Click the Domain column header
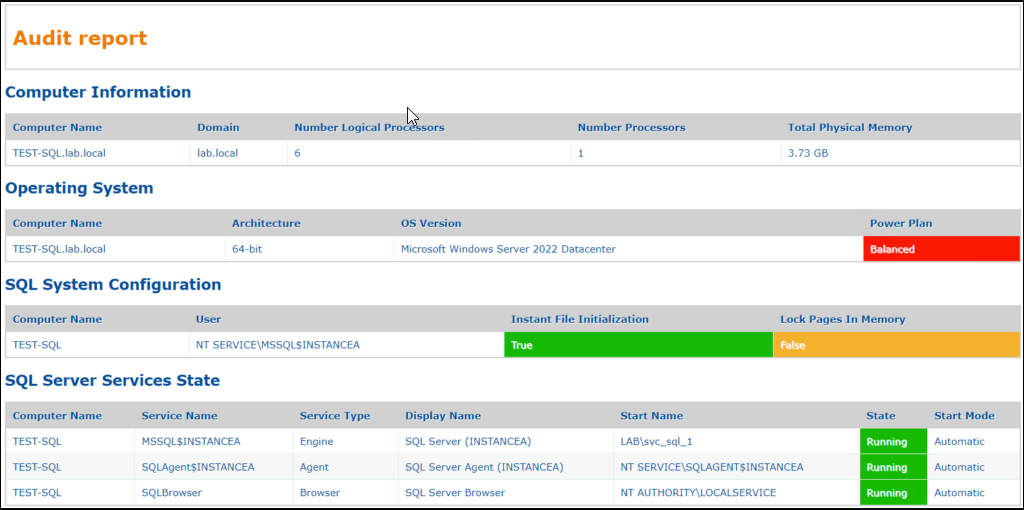Screen dimensions: 1024x510 pyautogui.click(x=218, y=127)
